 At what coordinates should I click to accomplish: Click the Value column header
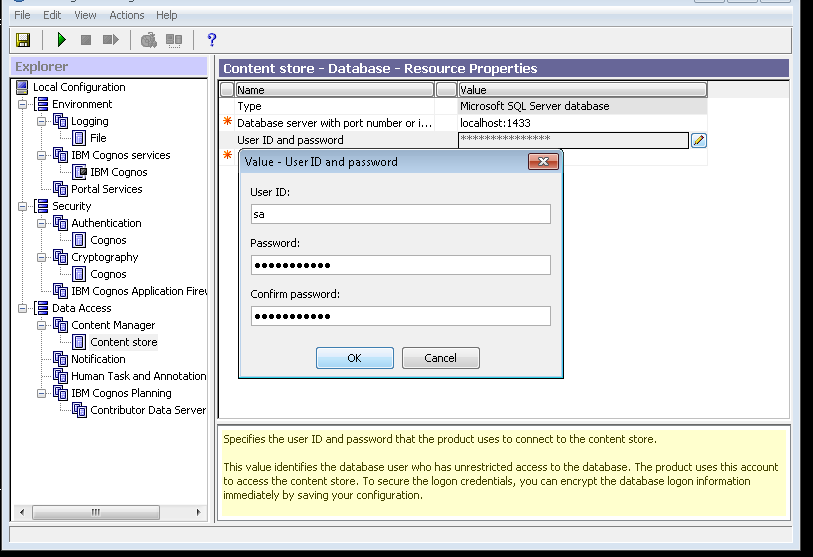tap(583, 90)
